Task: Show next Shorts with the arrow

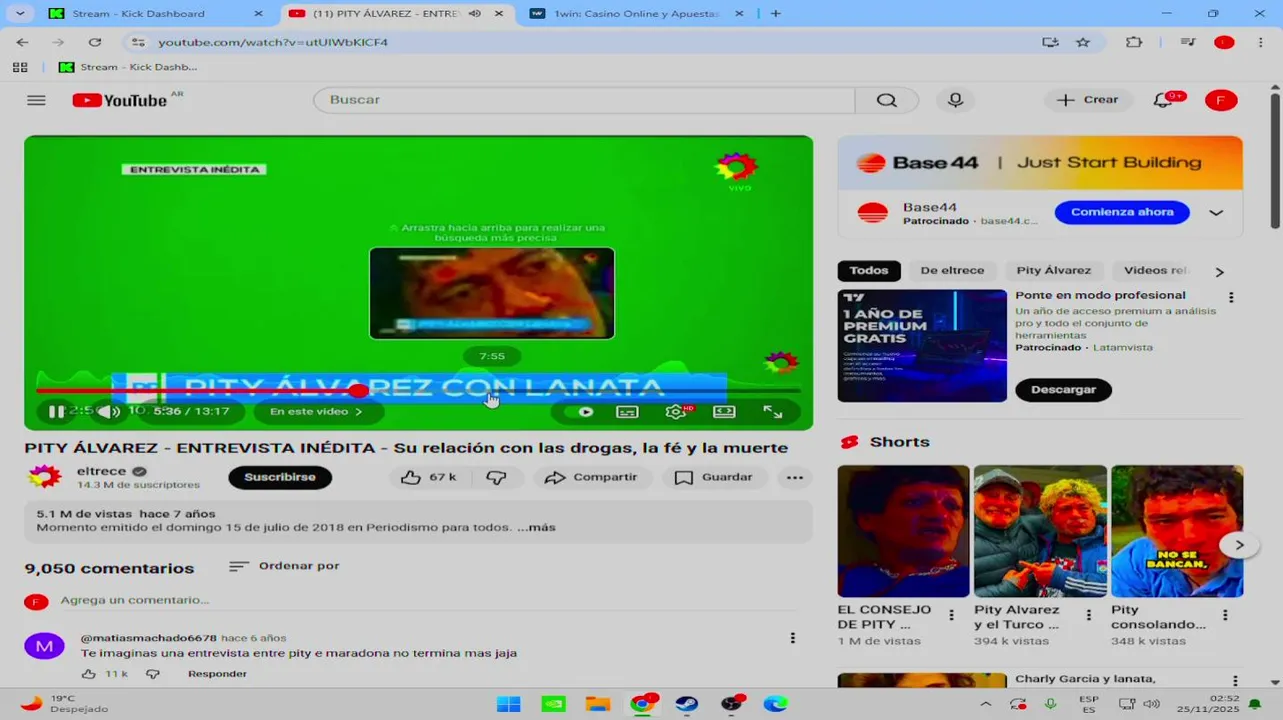Action: pyautogui.click(x=1239, y=545)
